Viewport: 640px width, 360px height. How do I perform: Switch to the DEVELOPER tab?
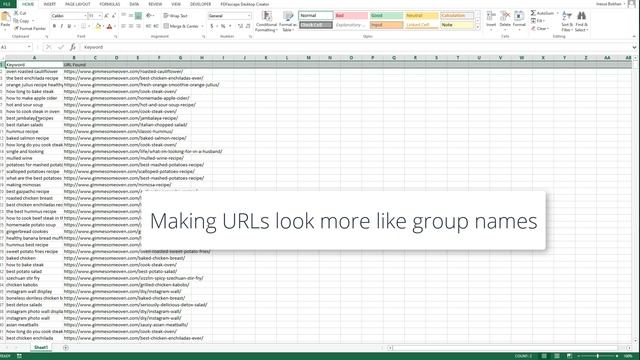200,4
